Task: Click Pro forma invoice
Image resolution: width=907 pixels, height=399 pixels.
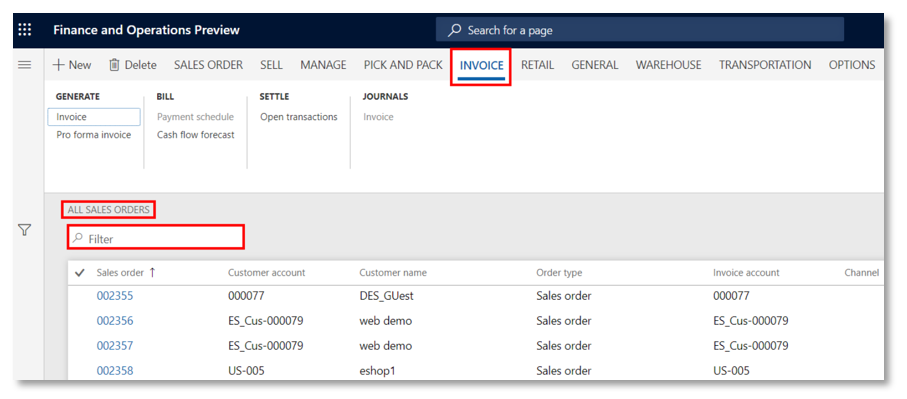Action: [94, 135]
